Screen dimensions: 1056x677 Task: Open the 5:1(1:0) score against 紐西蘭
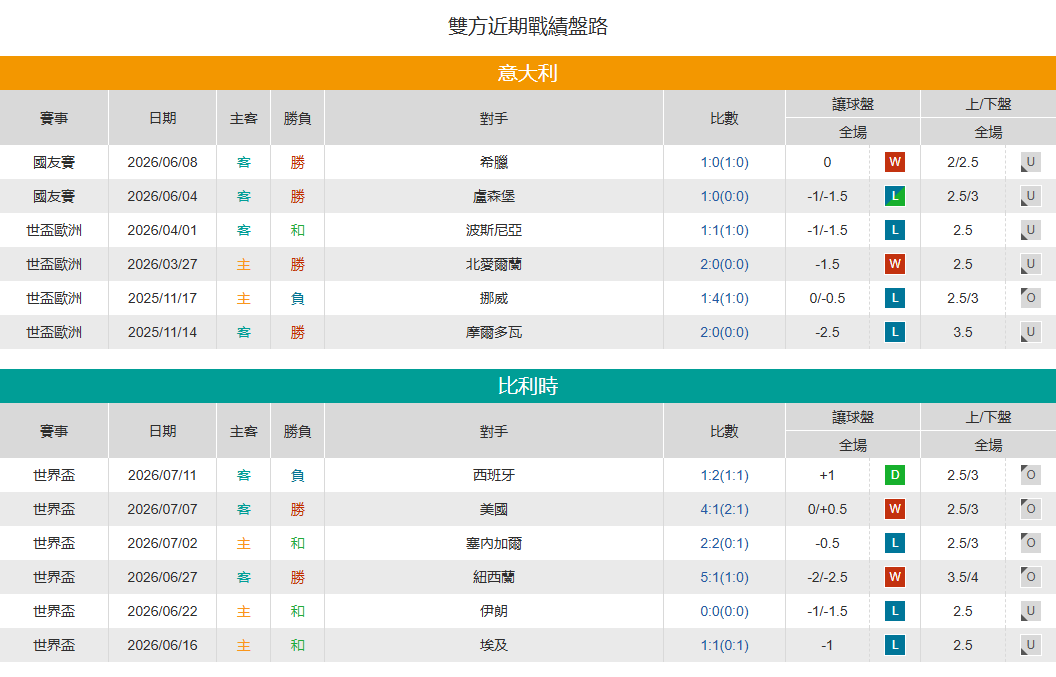(x=724, y=577)
